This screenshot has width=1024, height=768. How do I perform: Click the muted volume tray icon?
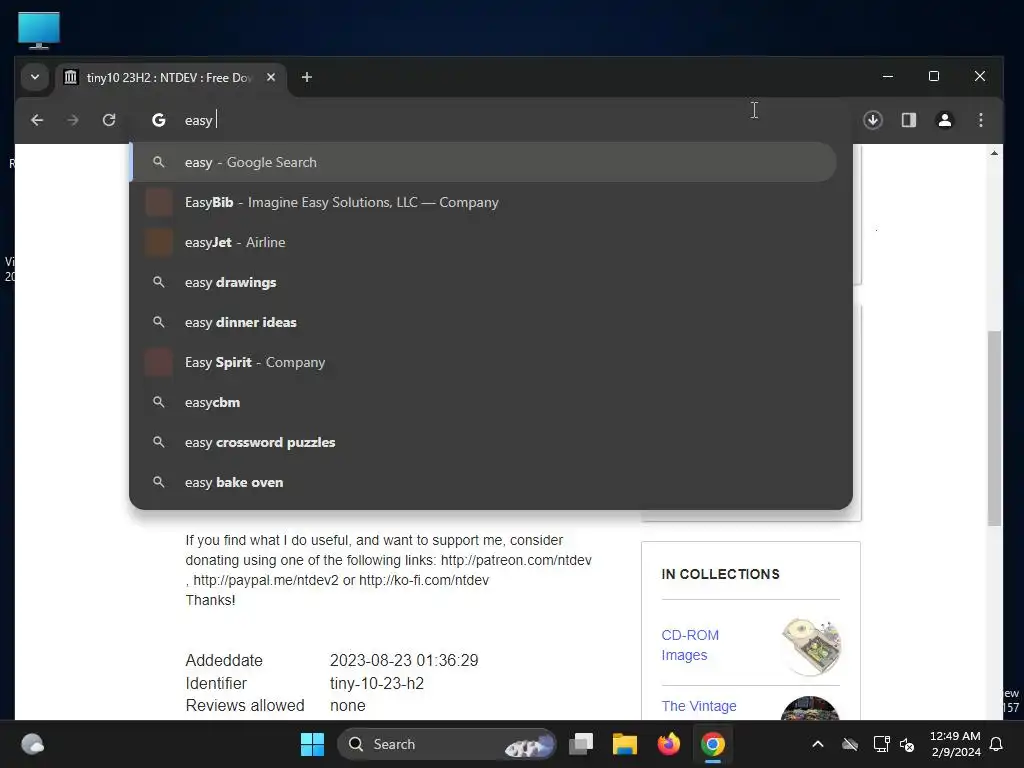pyautogui.click(x=907, y=744)
